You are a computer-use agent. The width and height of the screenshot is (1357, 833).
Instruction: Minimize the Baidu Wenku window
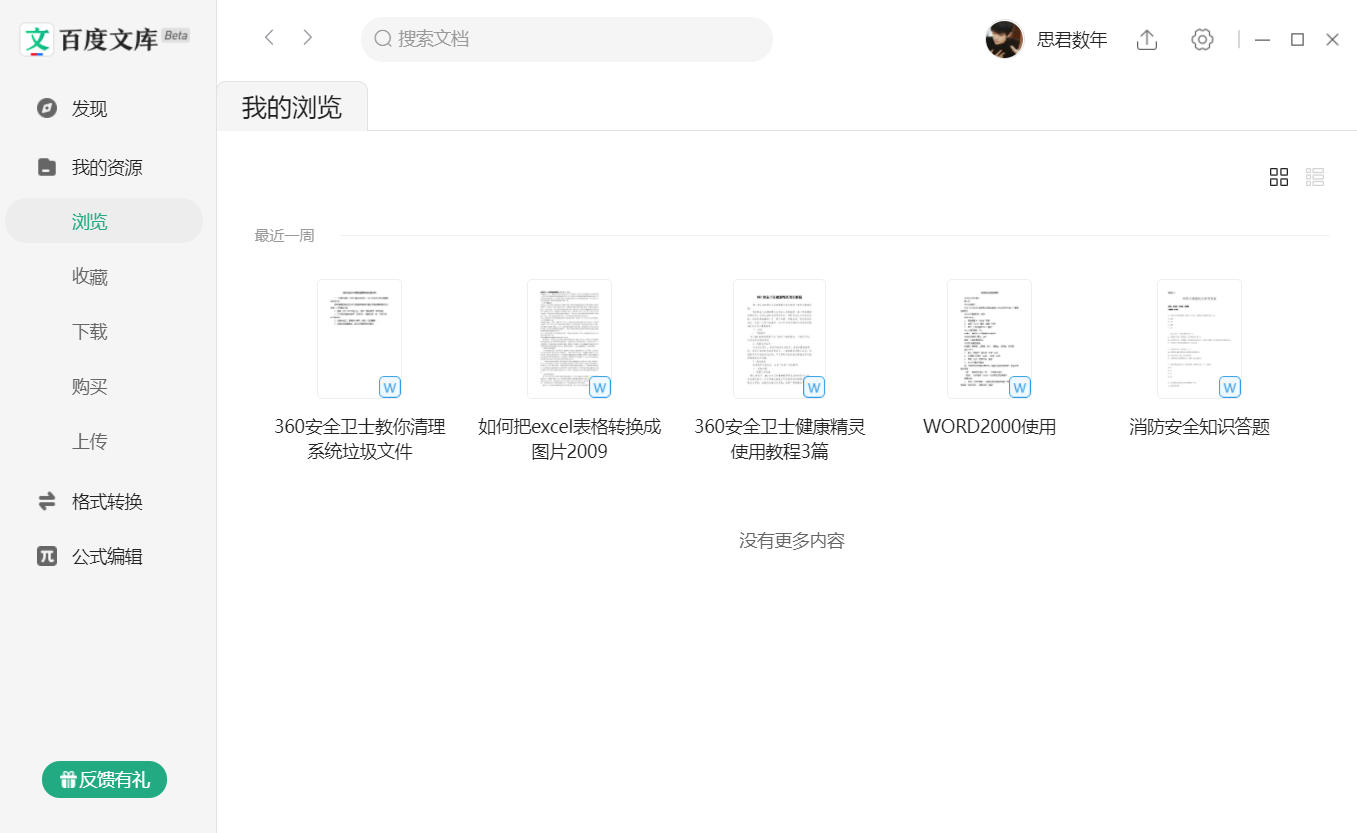point(1263,39)
